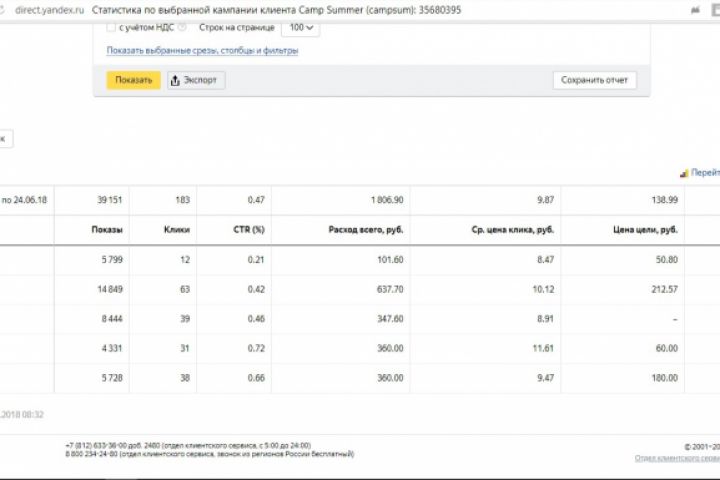720x480 pixels.
Task: Click impressions cell 5 799
Action: (112, 260)
